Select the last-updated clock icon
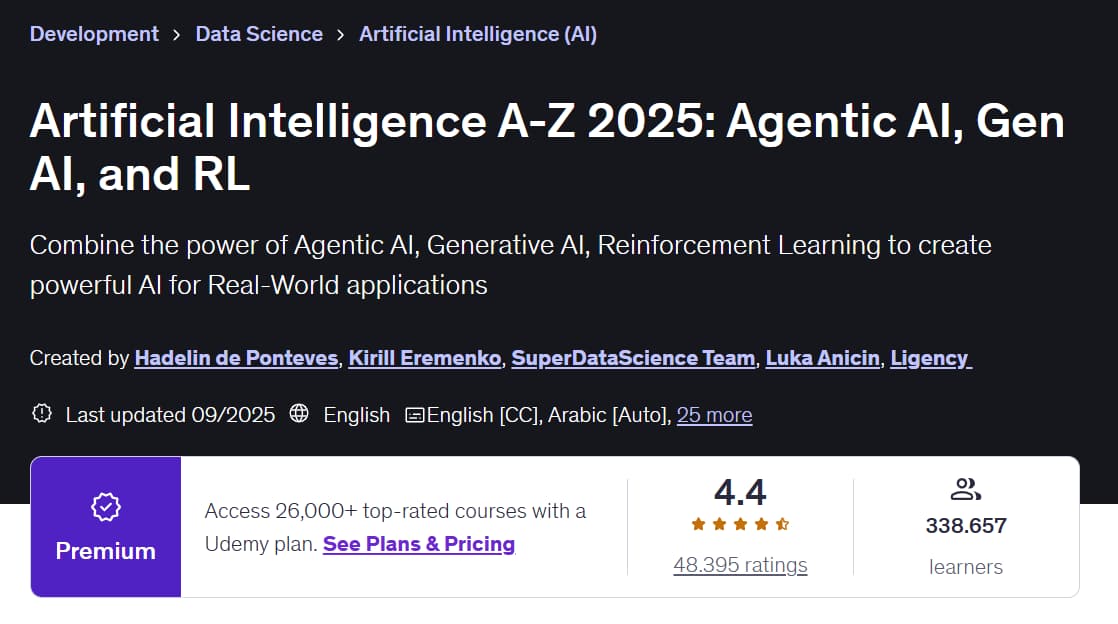Screen dimensions: 1118x624 [x=41, y=414]
